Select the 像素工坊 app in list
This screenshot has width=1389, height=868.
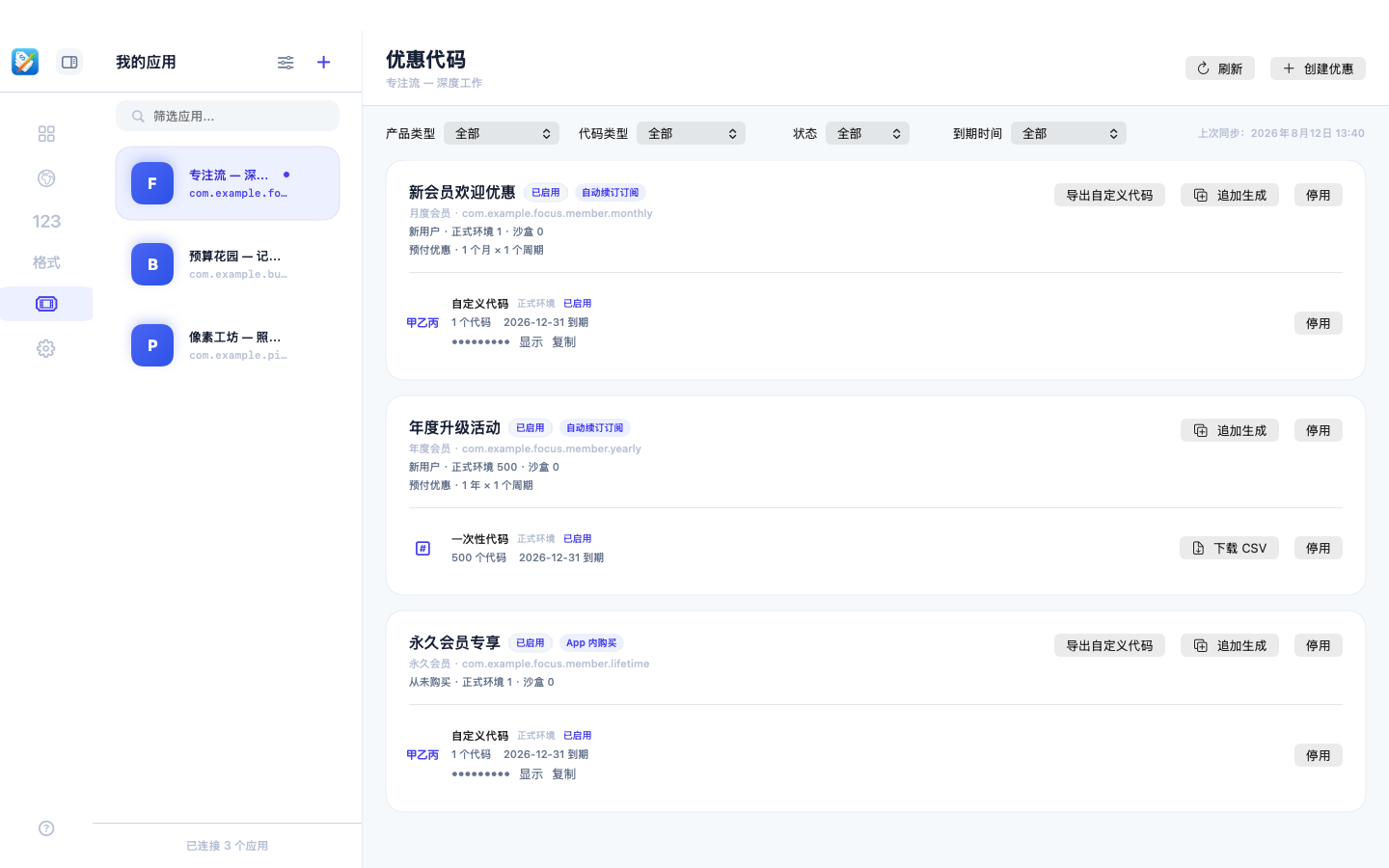(228, 345)
